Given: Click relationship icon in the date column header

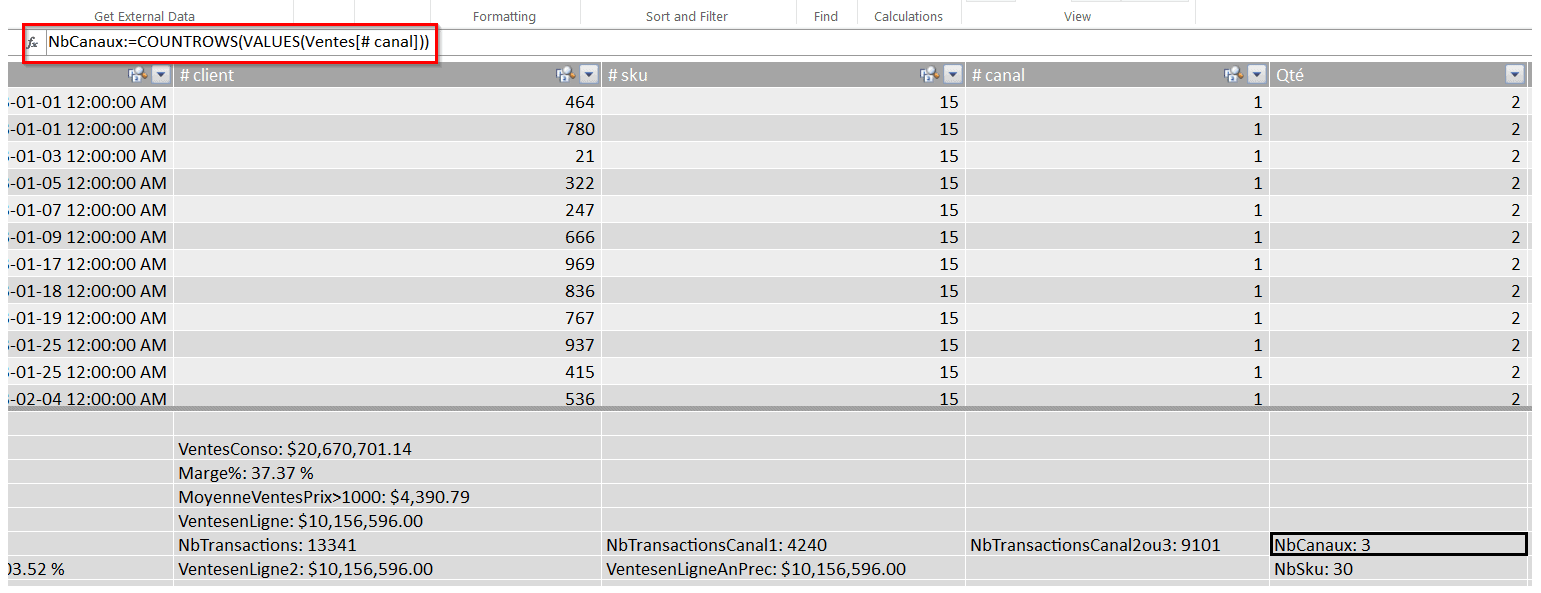Looking at the screenshot, I should [x=138, y=75].
